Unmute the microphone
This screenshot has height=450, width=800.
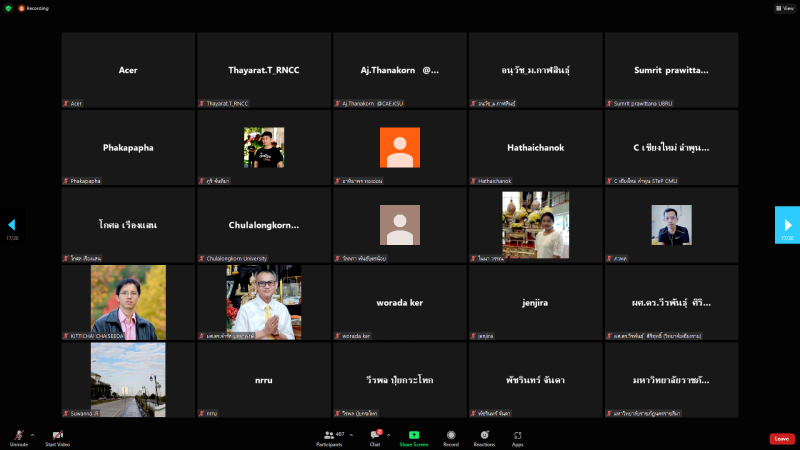coord(19,436)
